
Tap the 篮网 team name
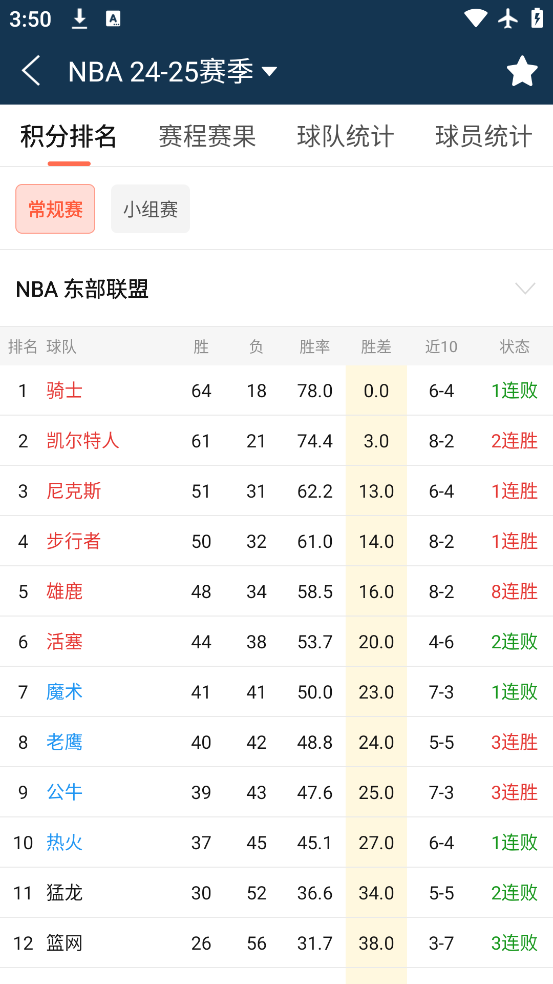pos(65,943)
